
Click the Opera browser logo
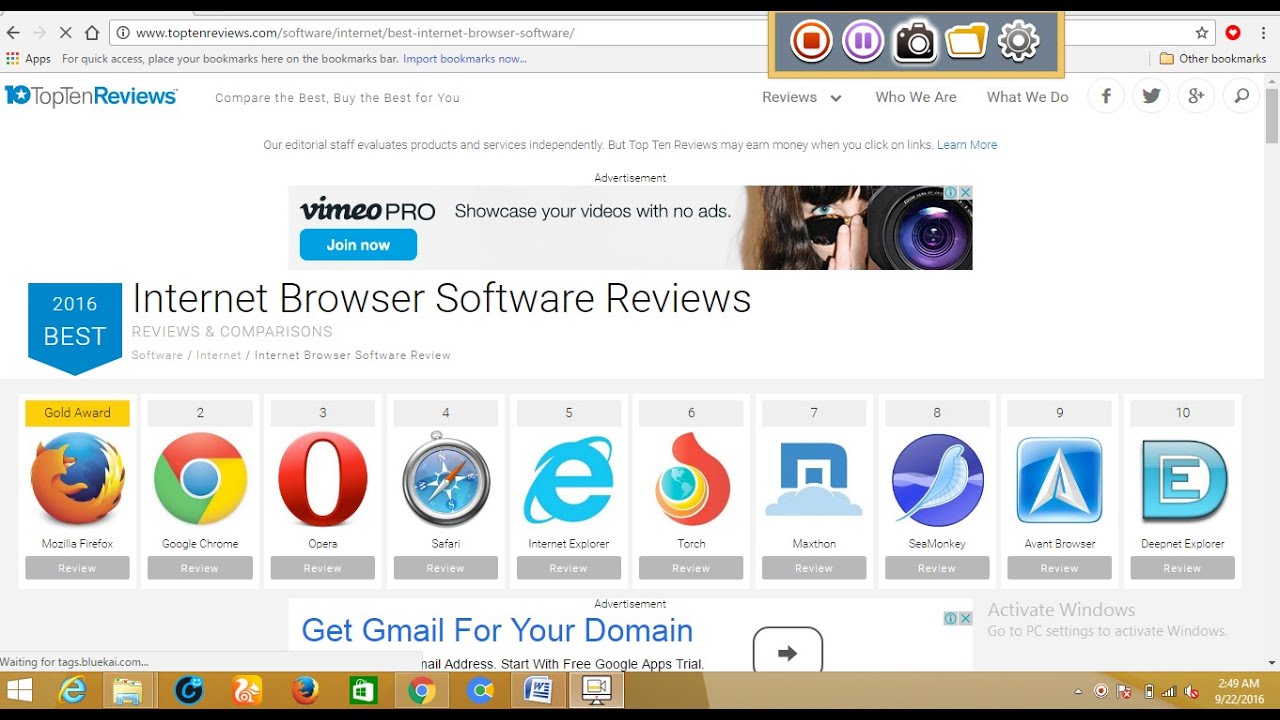[x=323, y=479]
